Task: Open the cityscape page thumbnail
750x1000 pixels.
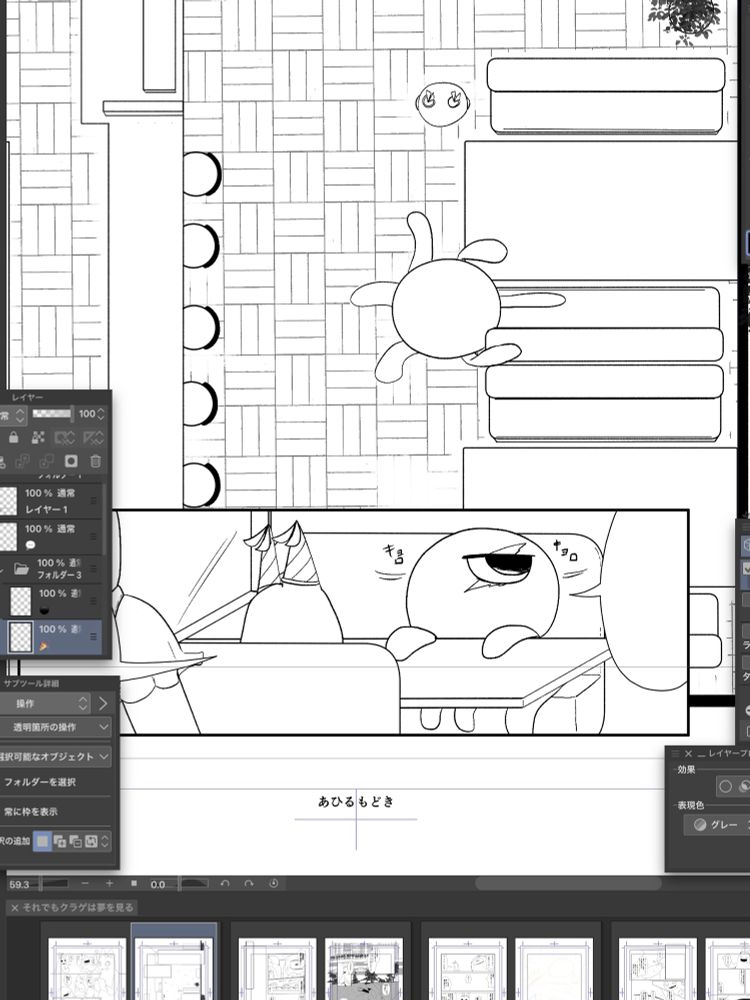Action: [x=364, y=968]
